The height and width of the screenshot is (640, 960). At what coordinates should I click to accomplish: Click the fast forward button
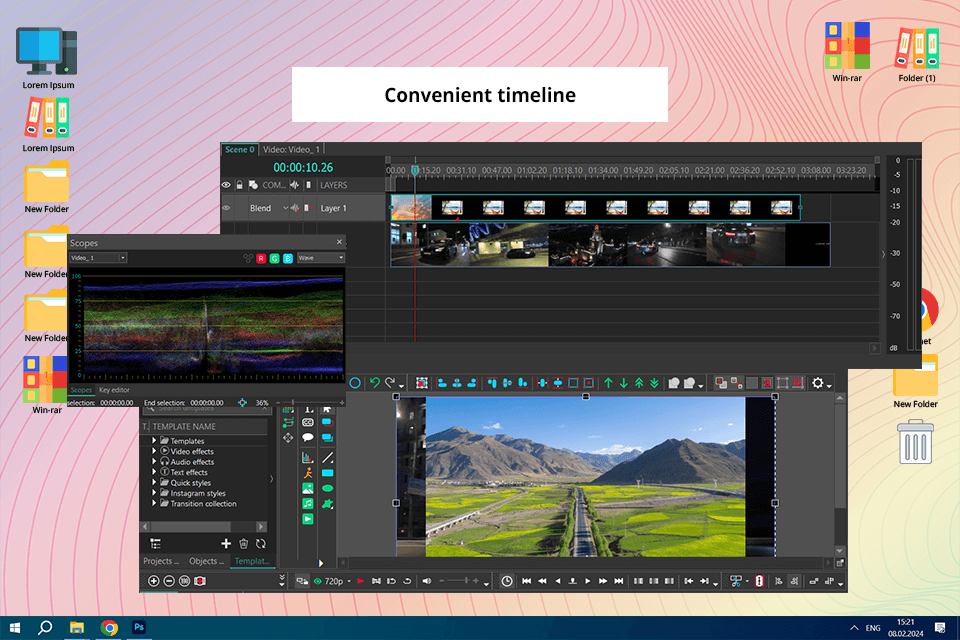[603, 581]
